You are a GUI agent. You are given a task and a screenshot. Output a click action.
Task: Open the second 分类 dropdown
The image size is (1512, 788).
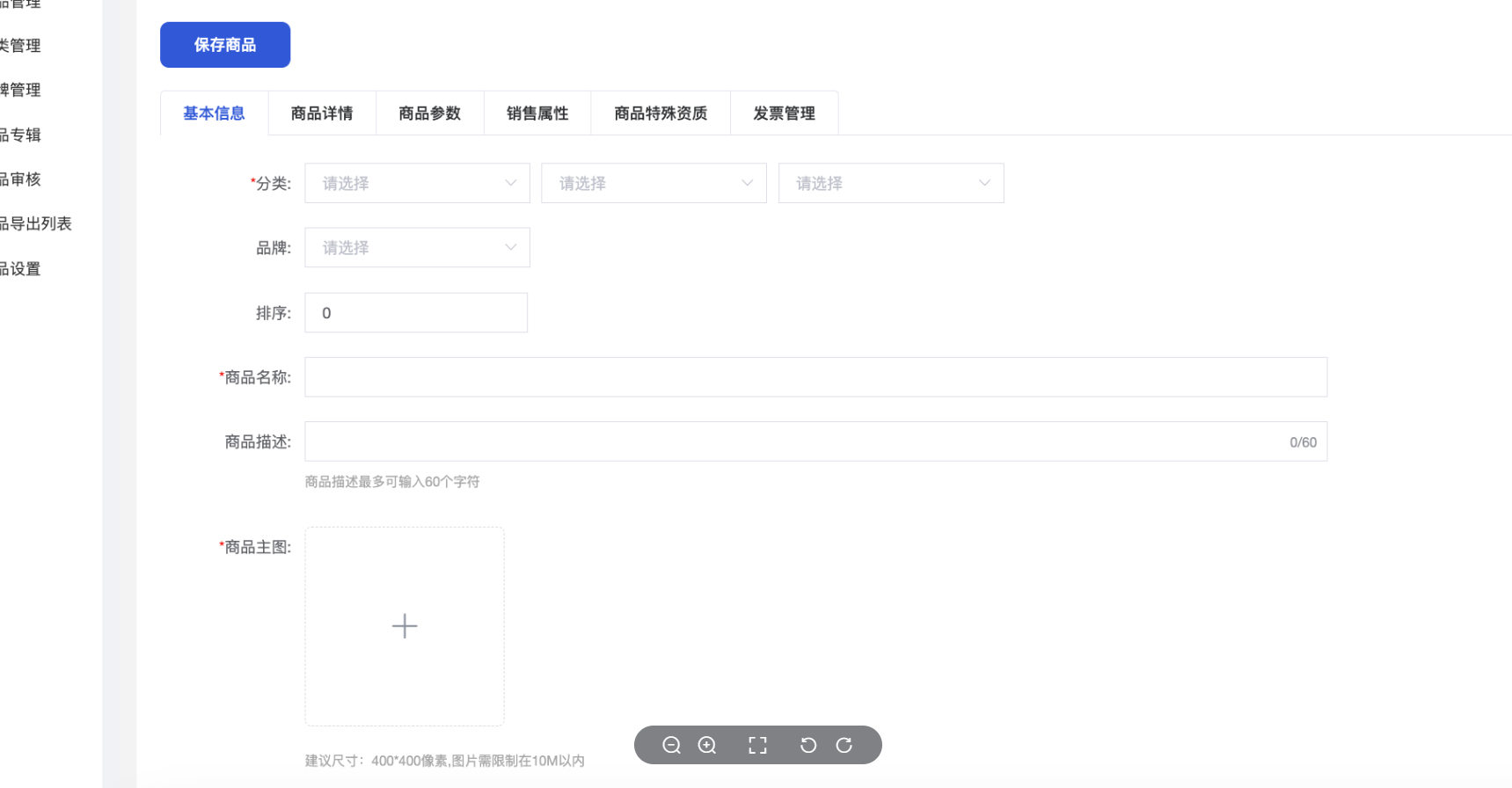(x=654, y=183)
